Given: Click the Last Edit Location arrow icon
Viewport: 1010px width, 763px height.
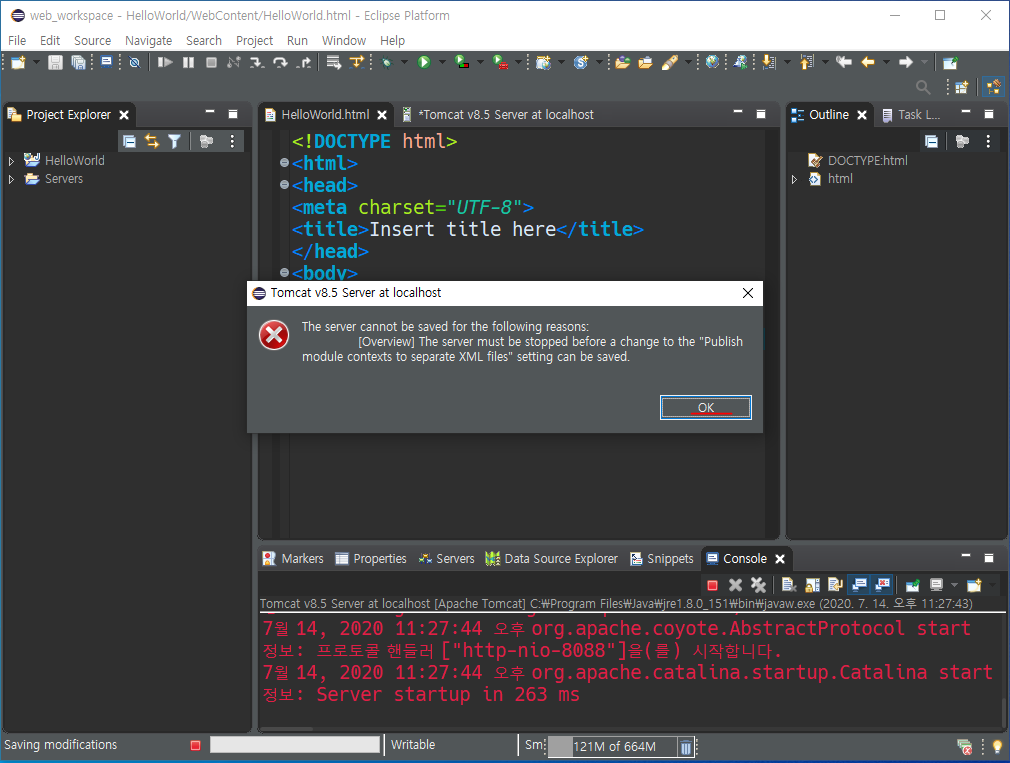Looking at the screenshot, I should (843, 62).
